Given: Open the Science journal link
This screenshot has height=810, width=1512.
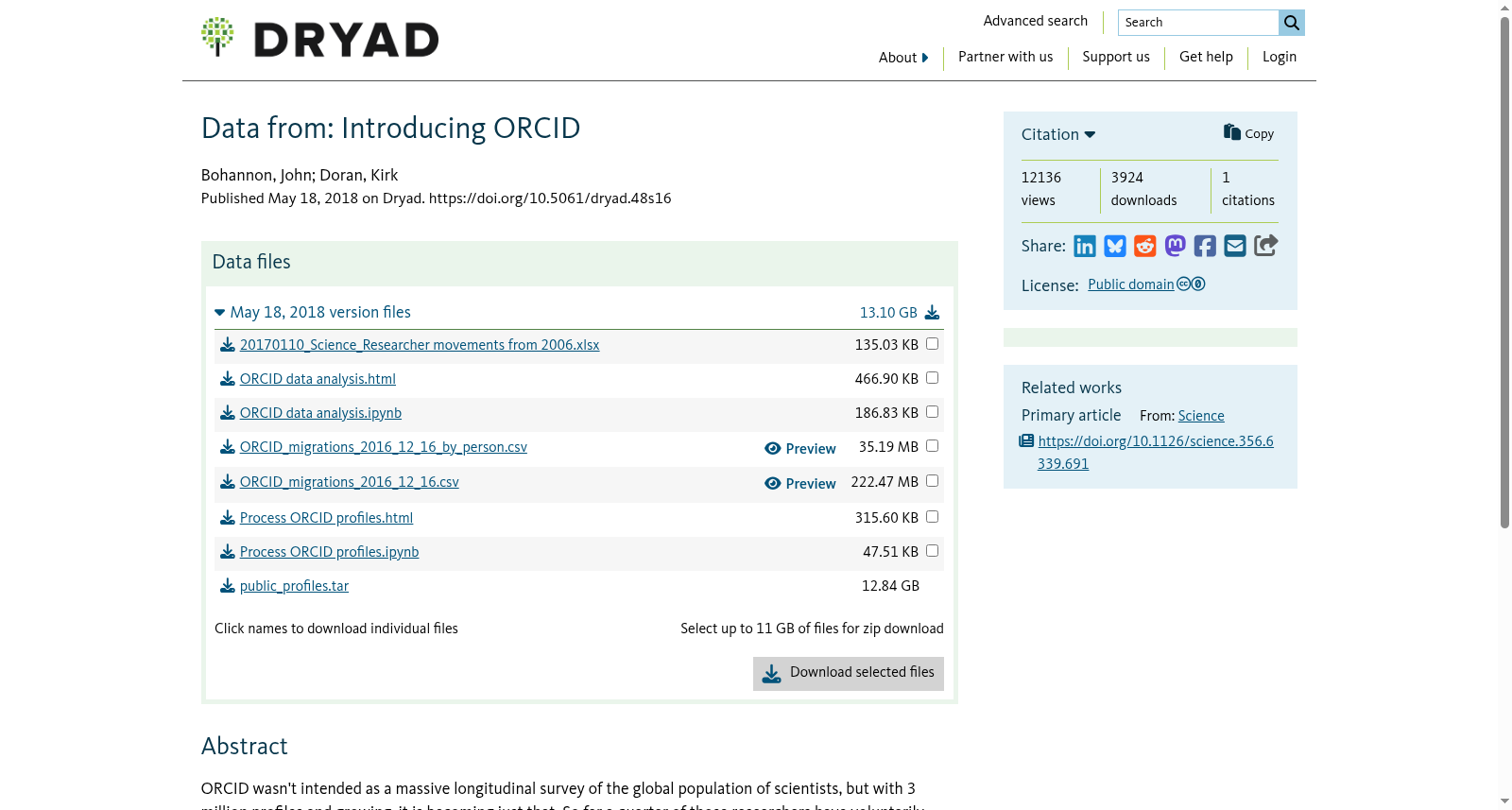Looking at the screenshot, I should (x=1201, y=416).
